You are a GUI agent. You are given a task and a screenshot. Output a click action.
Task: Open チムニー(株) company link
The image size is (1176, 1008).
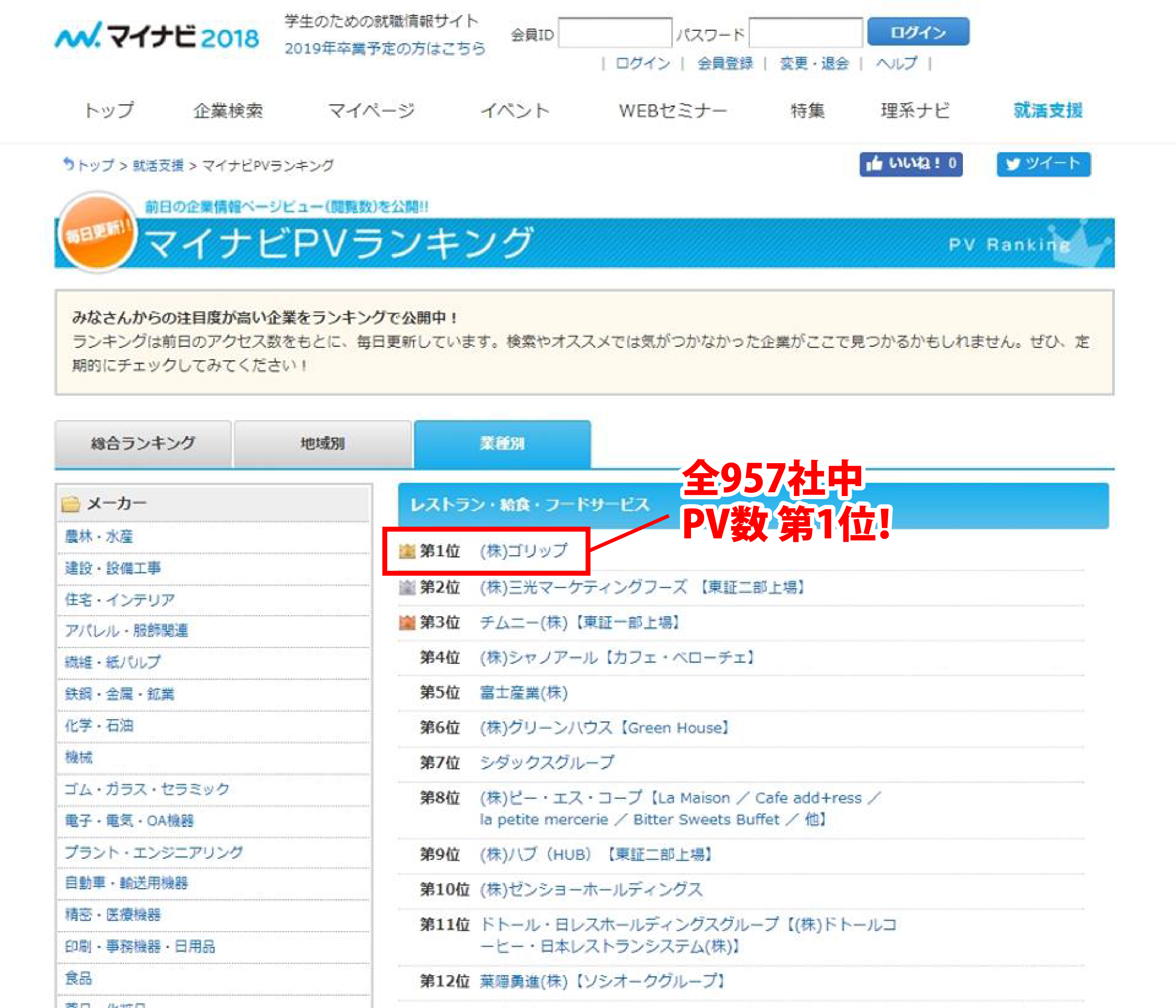(580, 623)
